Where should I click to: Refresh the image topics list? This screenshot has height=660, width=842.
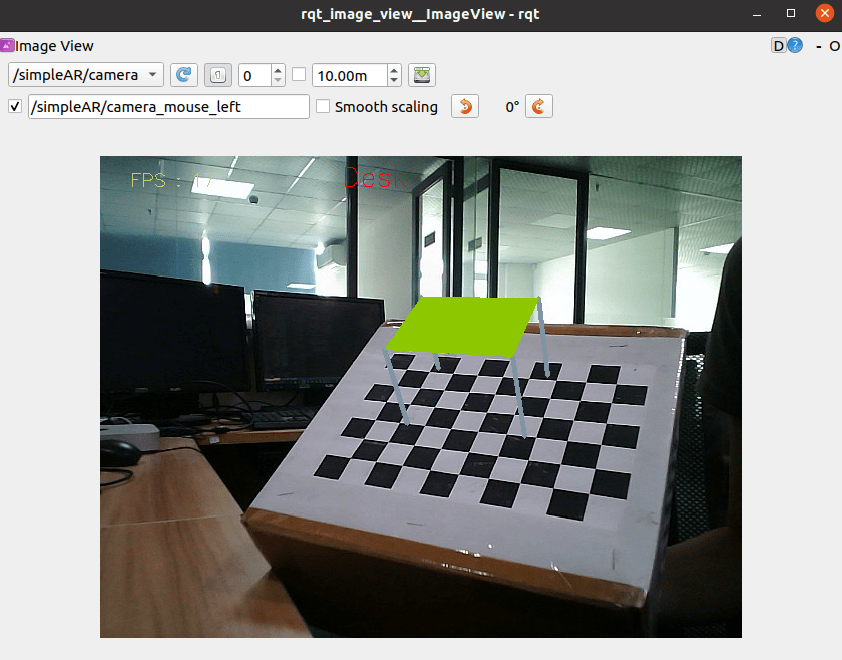[x=184, y=75]
